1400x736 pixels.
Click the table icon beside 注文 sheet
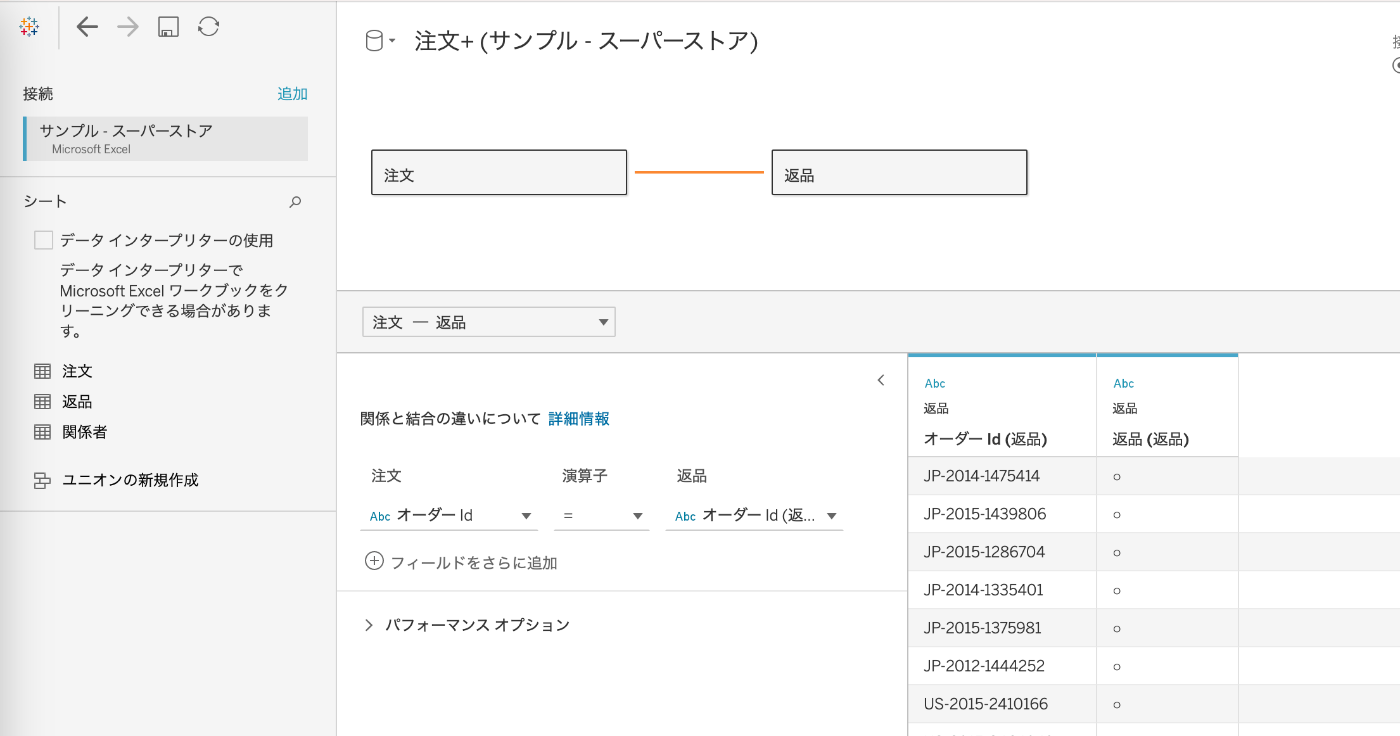pos(42,371)
